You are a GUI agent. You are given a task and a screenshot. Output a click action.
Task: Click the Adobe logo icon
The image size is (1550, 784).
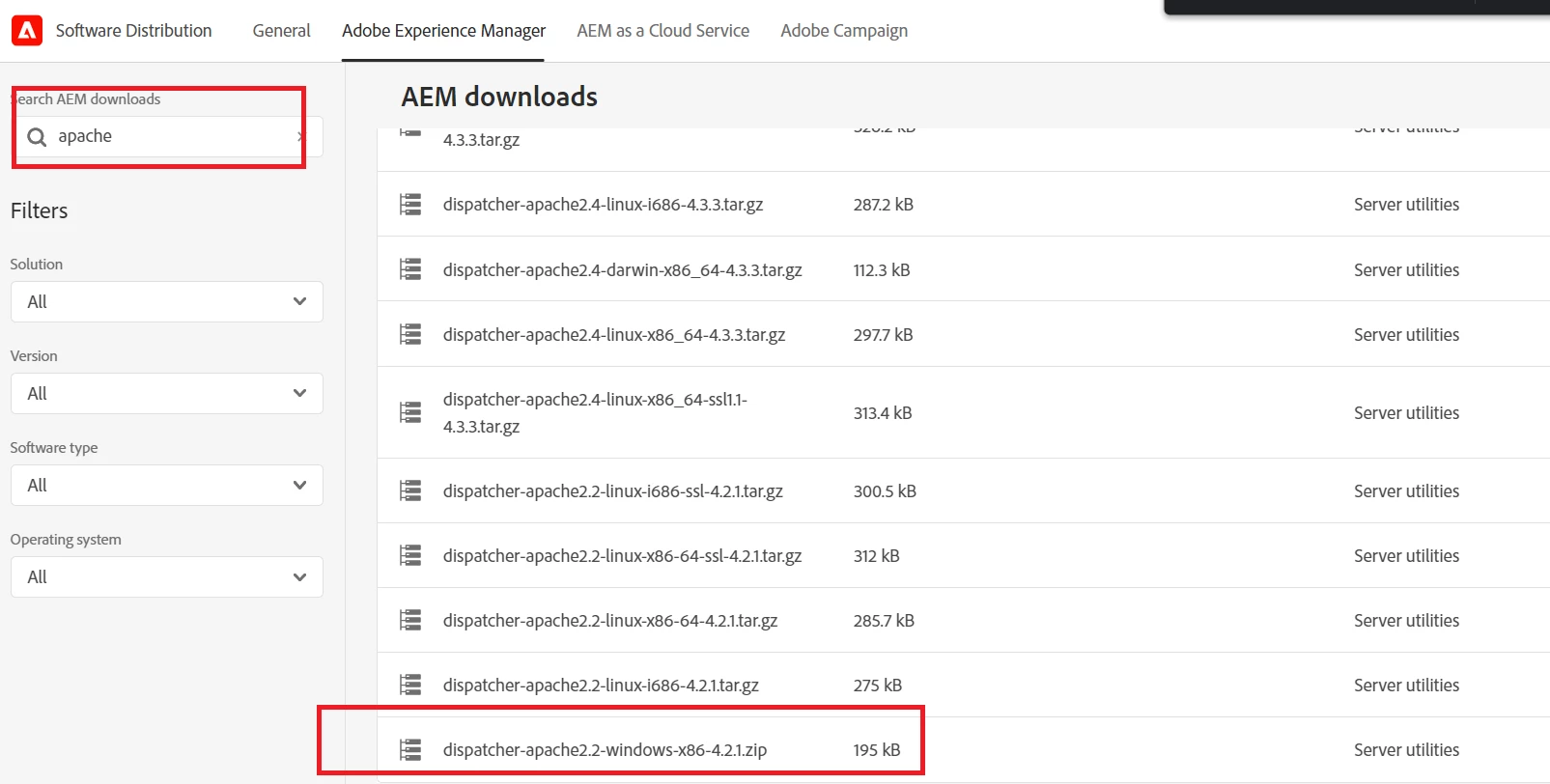[27, 31]
